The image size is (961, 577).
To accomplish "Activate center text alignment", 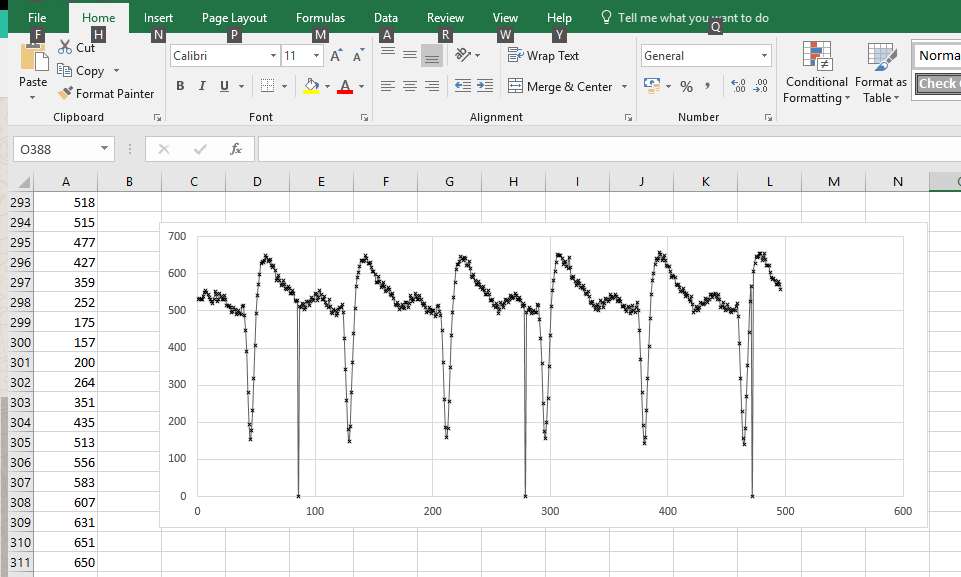I will click(408, 87).
